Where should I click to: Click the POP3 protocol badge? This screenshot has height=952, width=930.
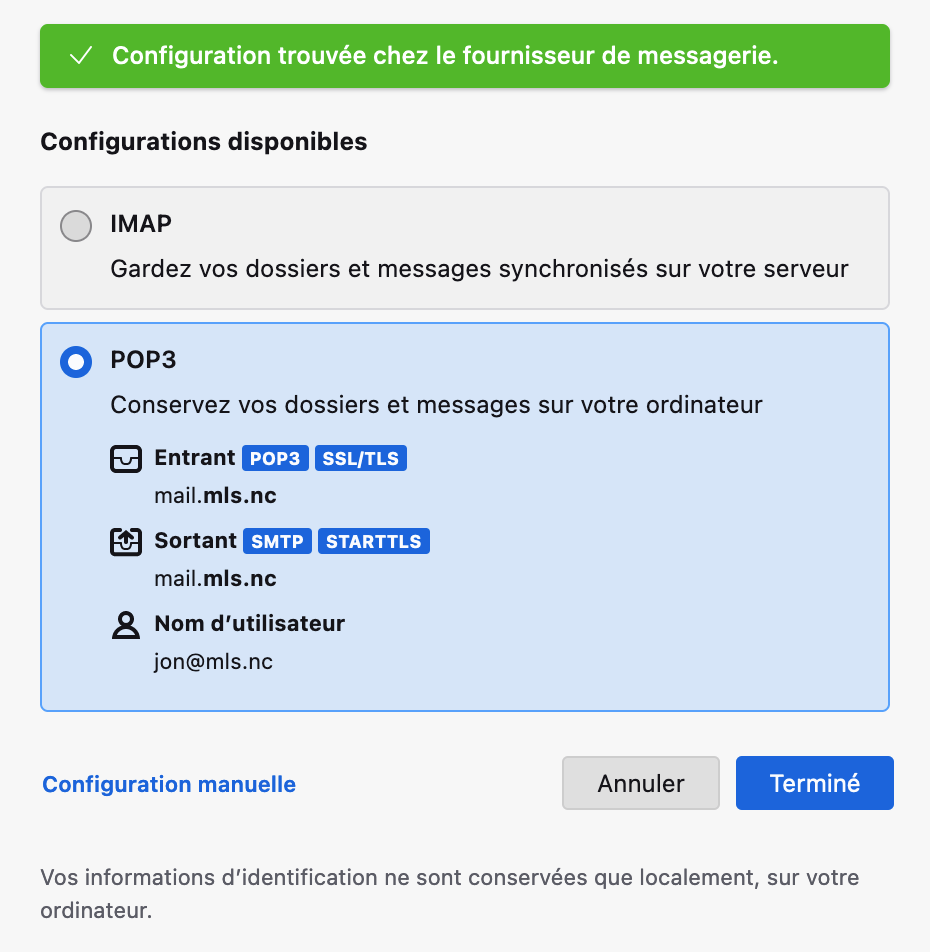click(x=275, y=458)
